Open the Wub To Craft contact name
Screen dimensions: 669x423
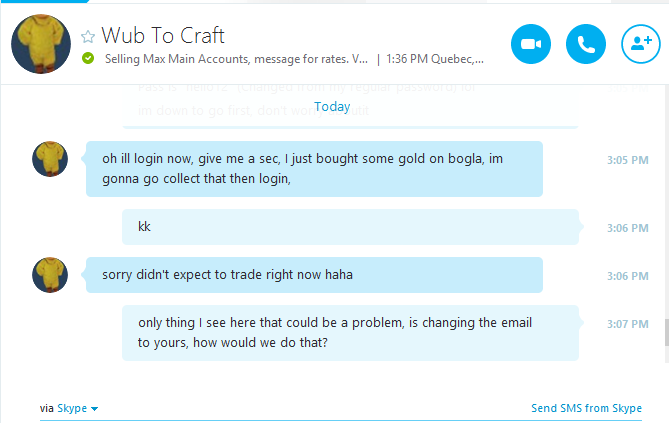click(x=163, y=36)
